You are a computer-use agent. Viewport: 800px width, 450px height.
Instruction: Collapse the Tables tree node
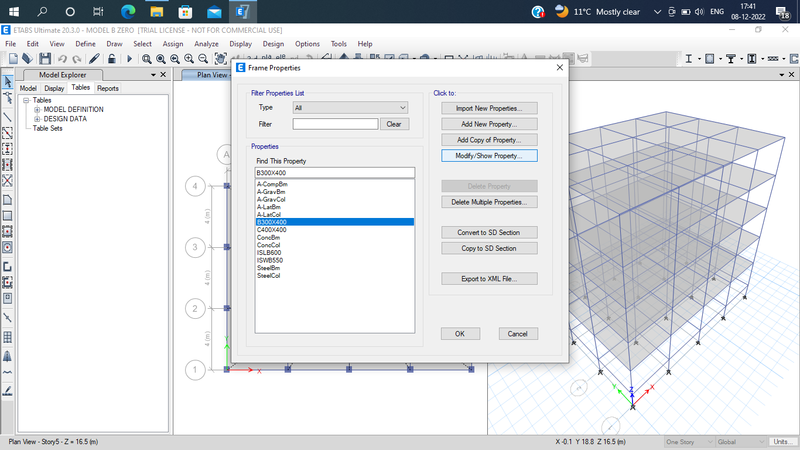click(26, 101)
